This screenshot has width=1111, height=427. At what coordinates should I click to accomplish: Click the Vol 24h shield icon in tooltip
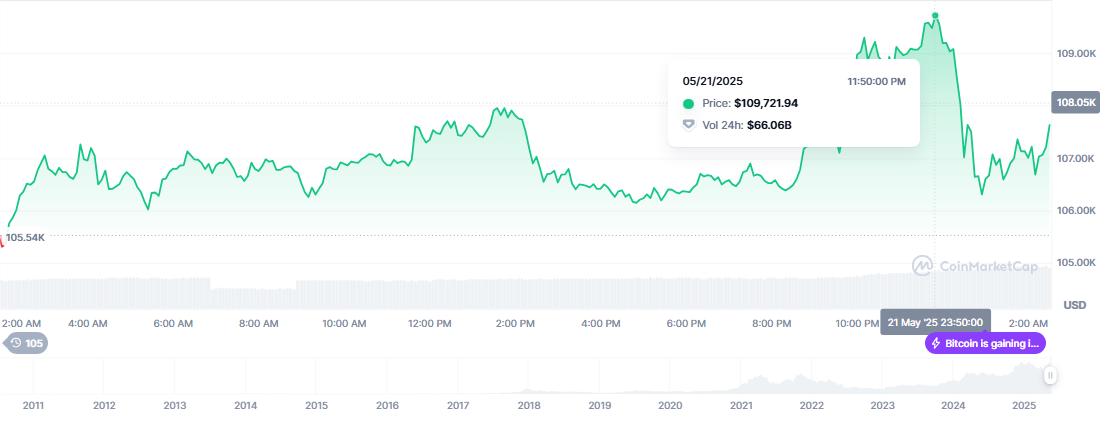tap(688, 125)
